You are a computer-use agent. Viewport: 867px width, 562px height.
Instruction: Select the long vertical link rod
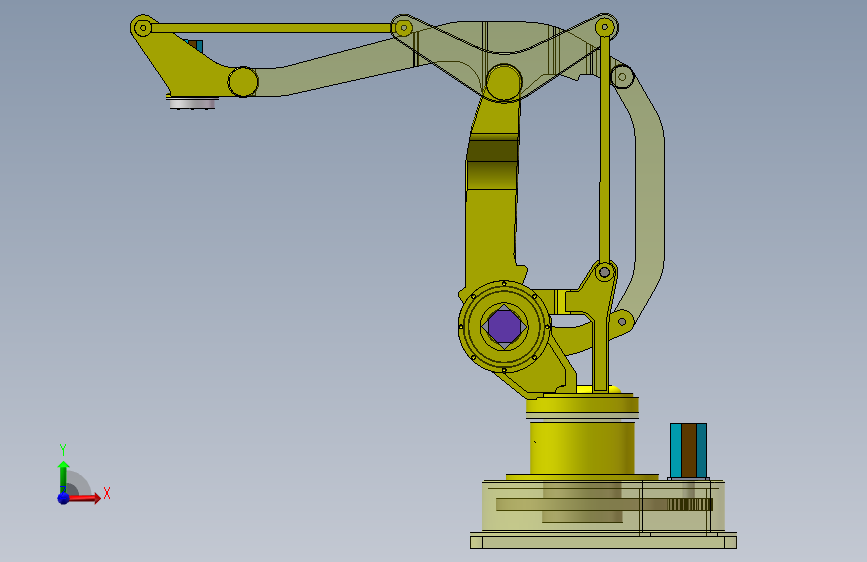point(604,149)
